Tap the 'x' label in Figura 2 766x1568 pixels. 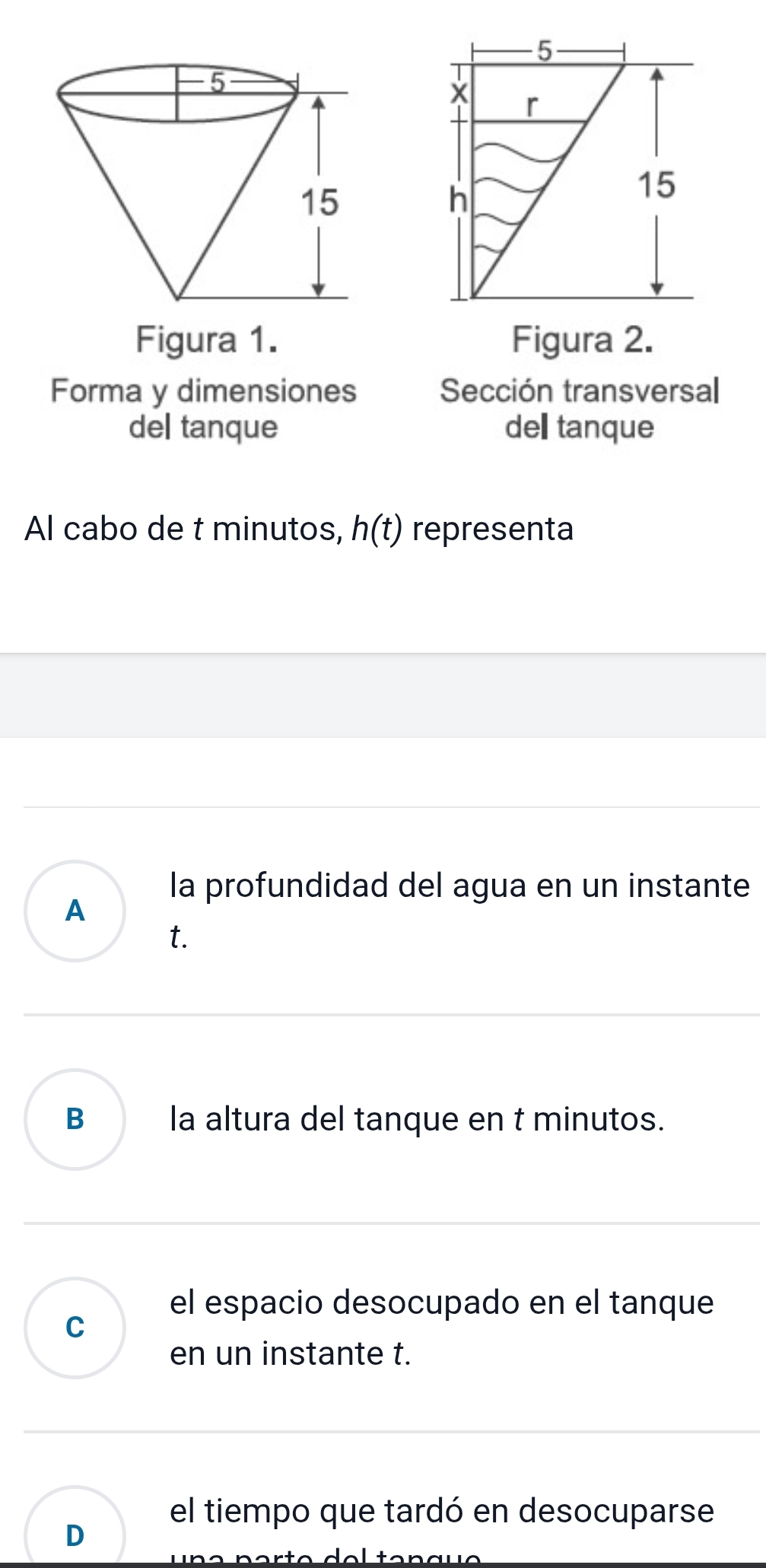[x=457, y=94]
